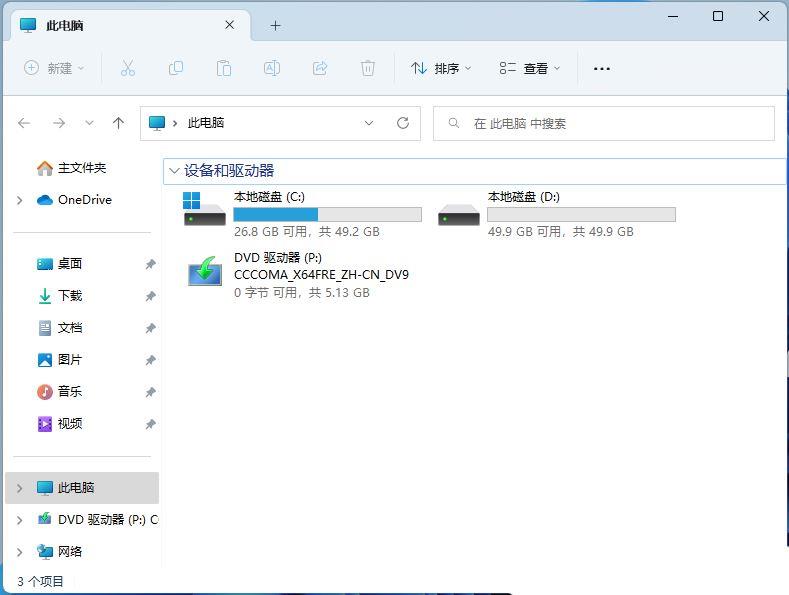
Task: Click the Cut scissors icon in toolbar
Action: click(128, 68)
